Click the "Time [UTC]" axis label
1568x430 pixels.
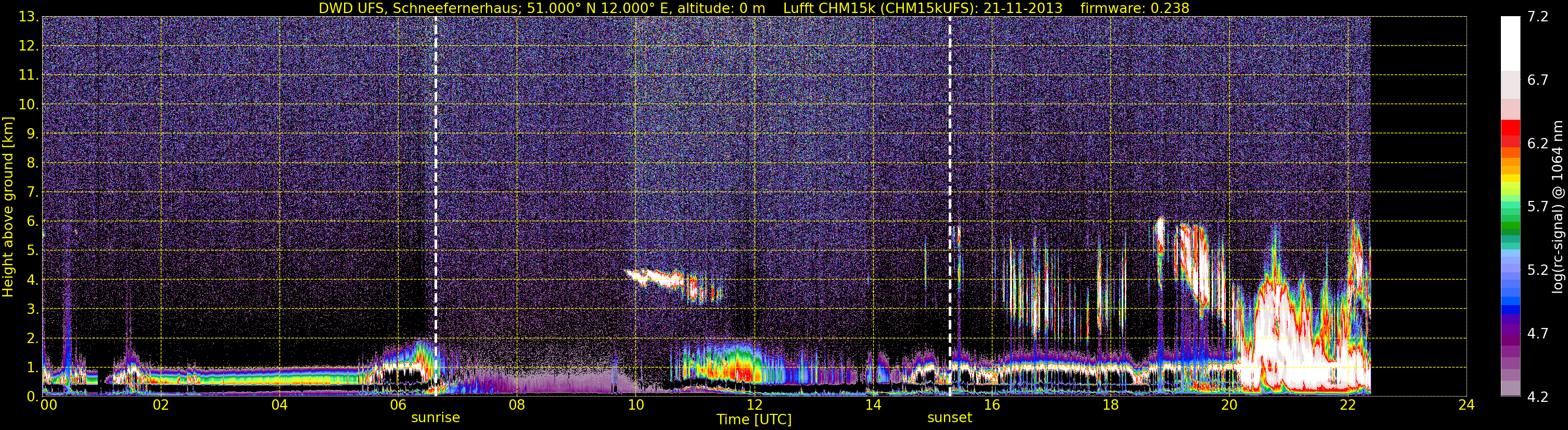tap(754, 419)
